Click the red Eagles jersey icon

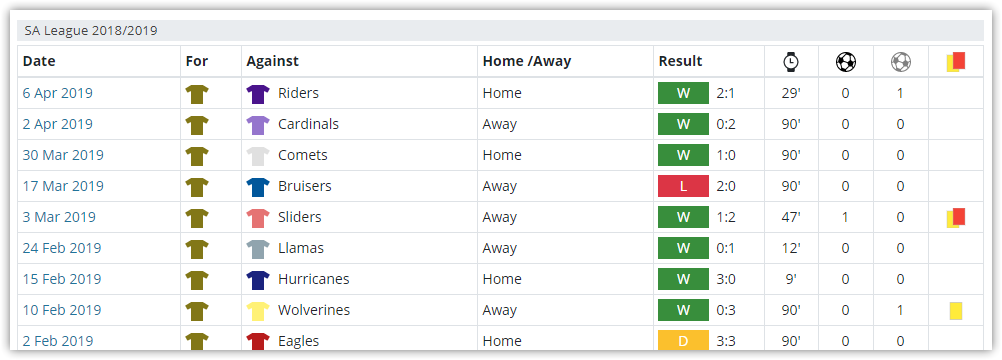pyautogui.click(x=258, y=341)
